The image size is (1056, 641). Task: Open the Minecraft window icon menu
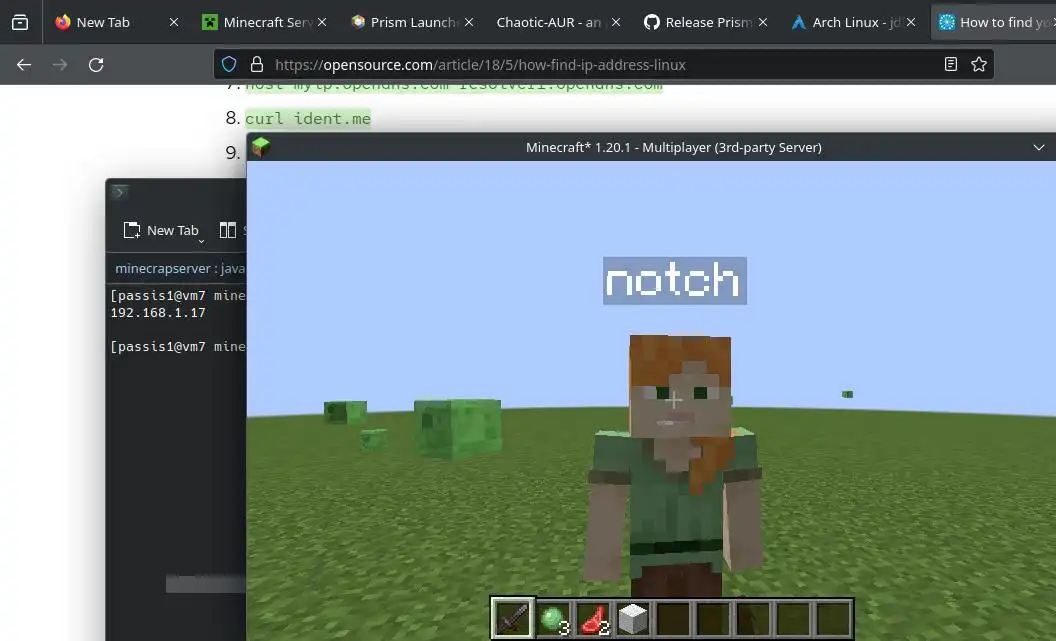coord(261,147)
